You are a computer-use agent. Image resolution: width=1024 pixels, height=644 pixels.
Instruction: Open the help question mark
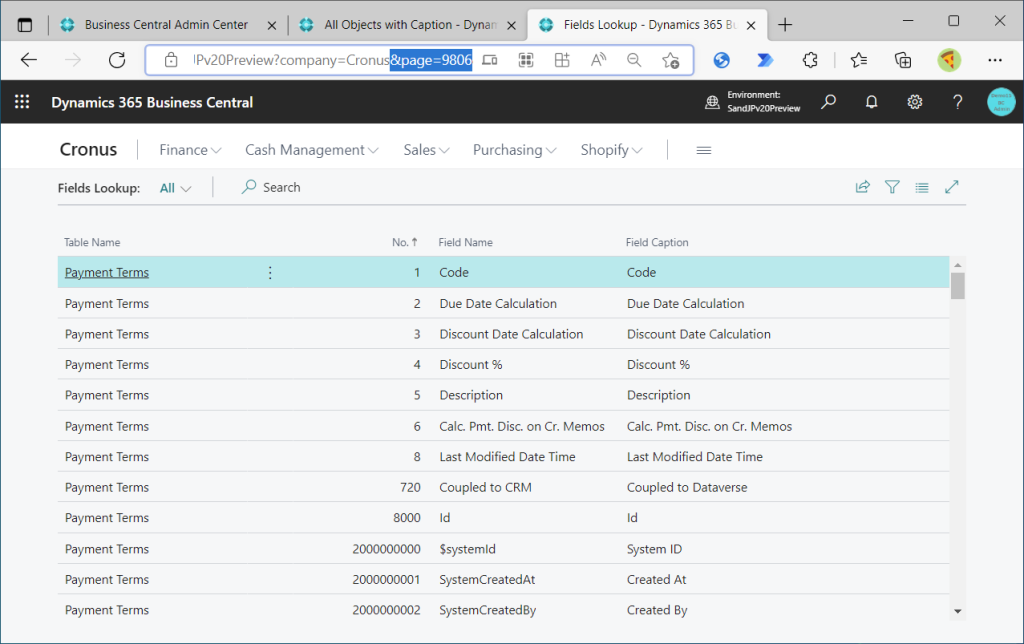click(957, 102)
